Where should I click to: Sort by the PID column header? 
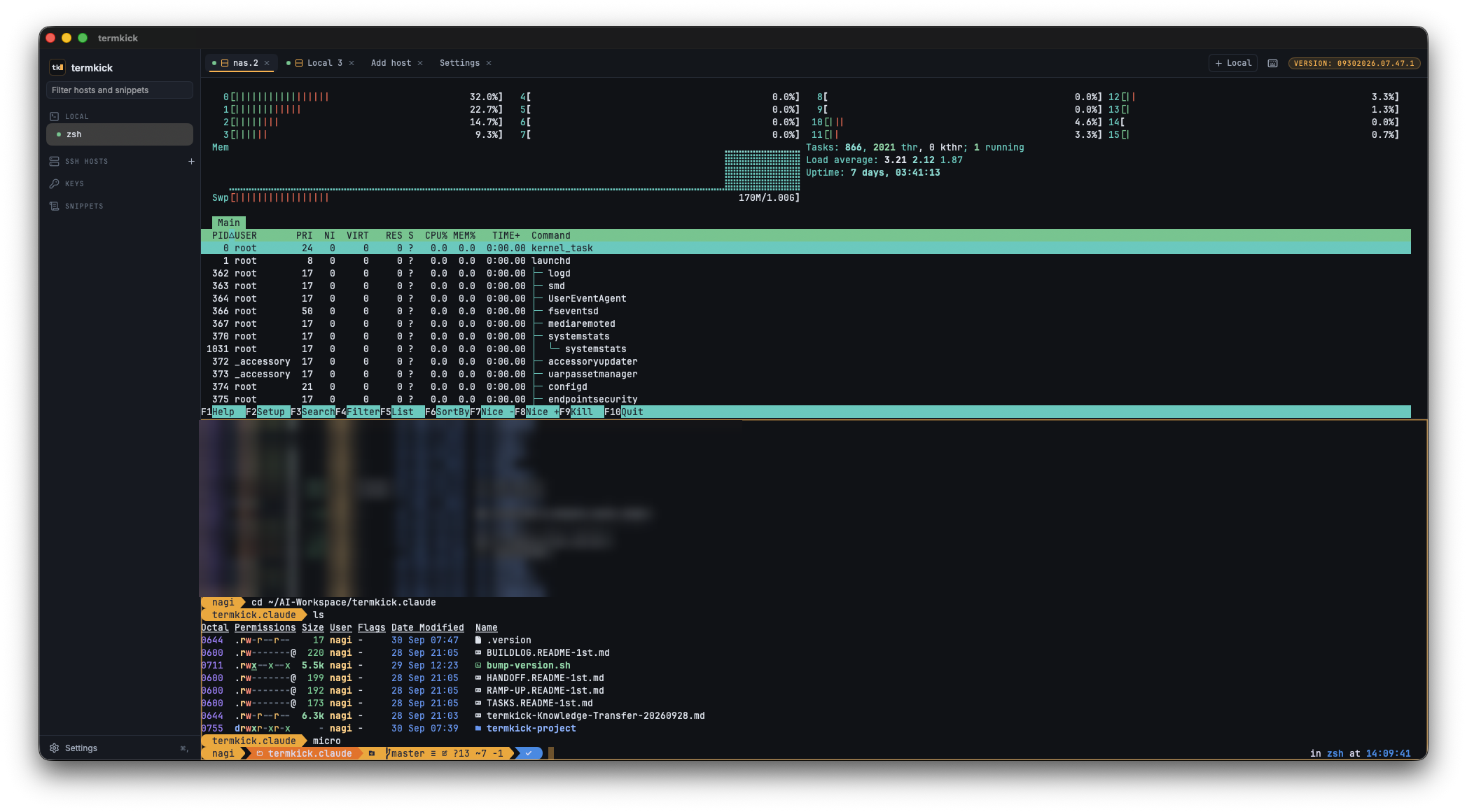point(221,235)
